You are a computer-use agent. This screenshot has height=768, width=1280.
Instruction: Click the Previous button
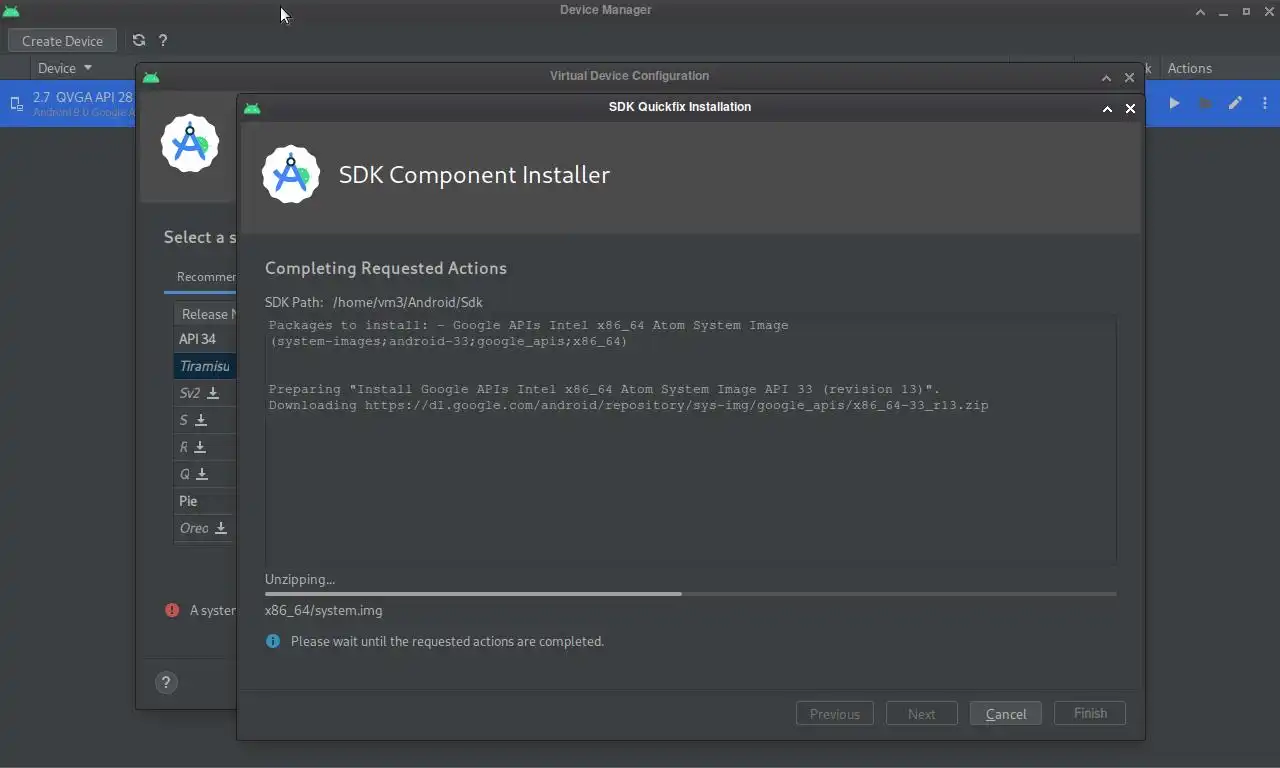pos(834,714)
